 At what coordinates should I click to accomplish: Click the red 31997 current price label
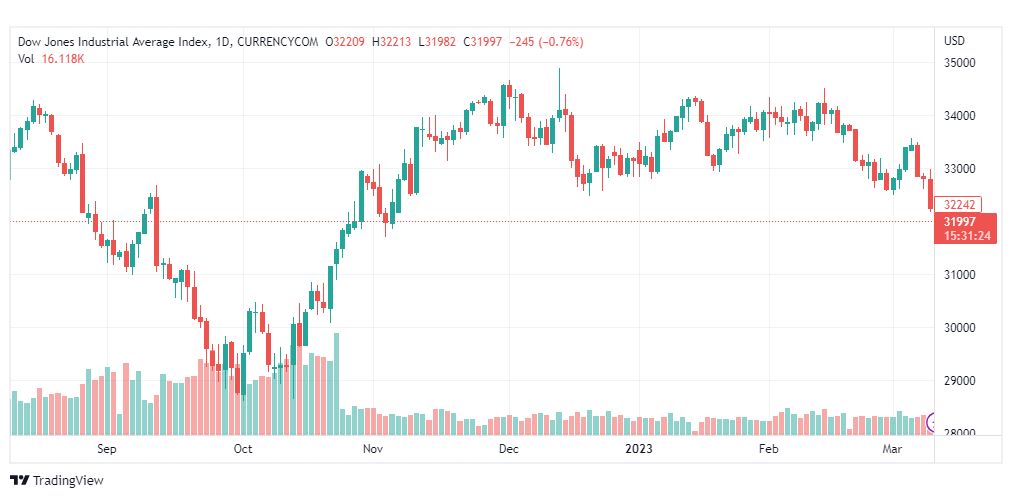pyautogui.click(x=959, y=221)
